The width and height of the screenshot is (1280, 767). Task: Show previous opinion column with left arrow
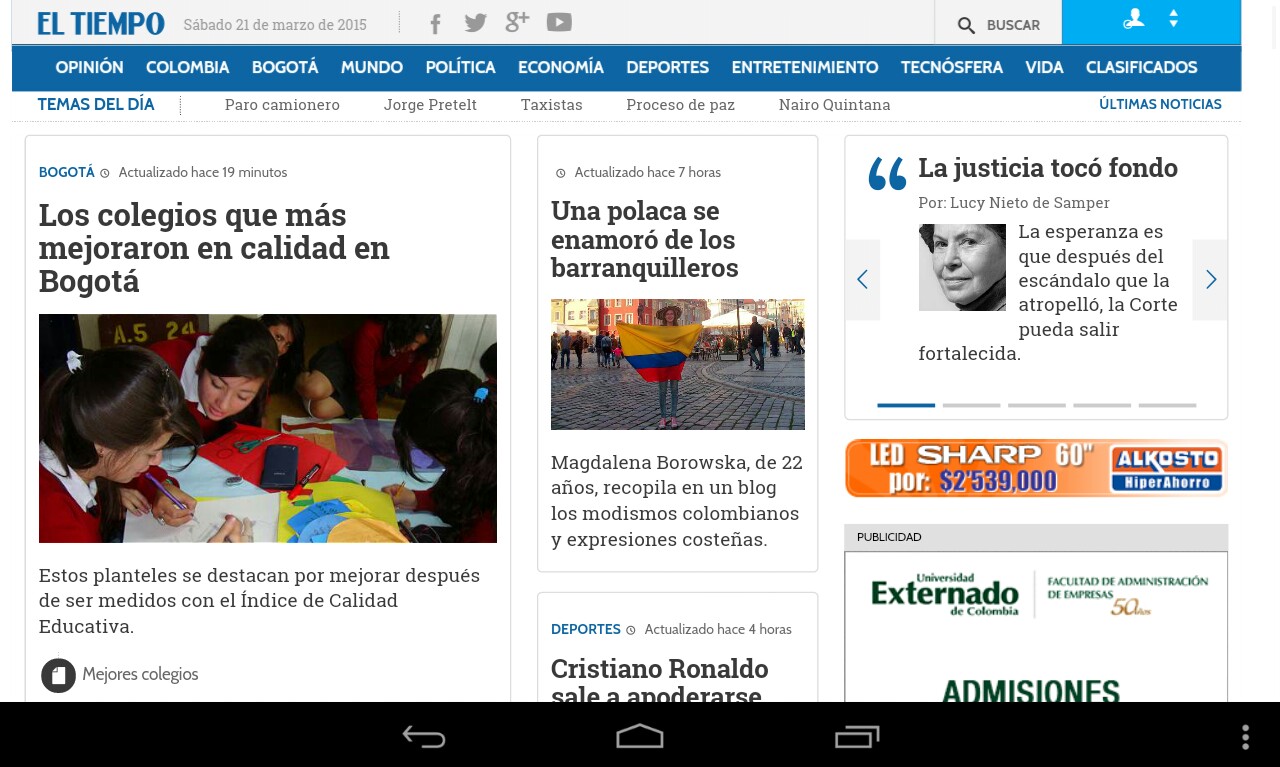pyautogui.click(x=862, y=280)
